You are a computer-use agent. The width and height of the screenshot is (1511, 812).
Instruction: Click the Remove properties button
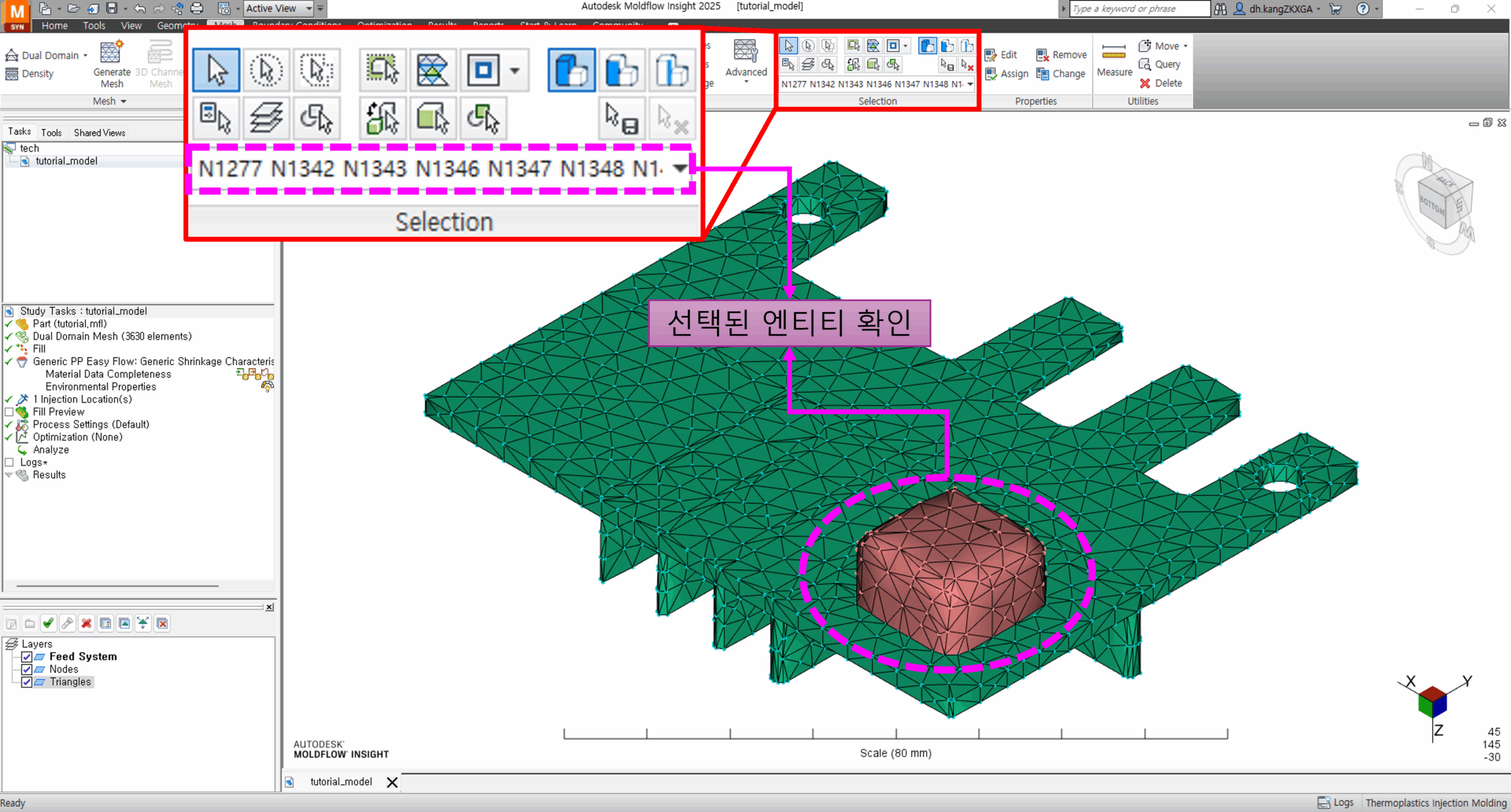(x=1061, y=54)
